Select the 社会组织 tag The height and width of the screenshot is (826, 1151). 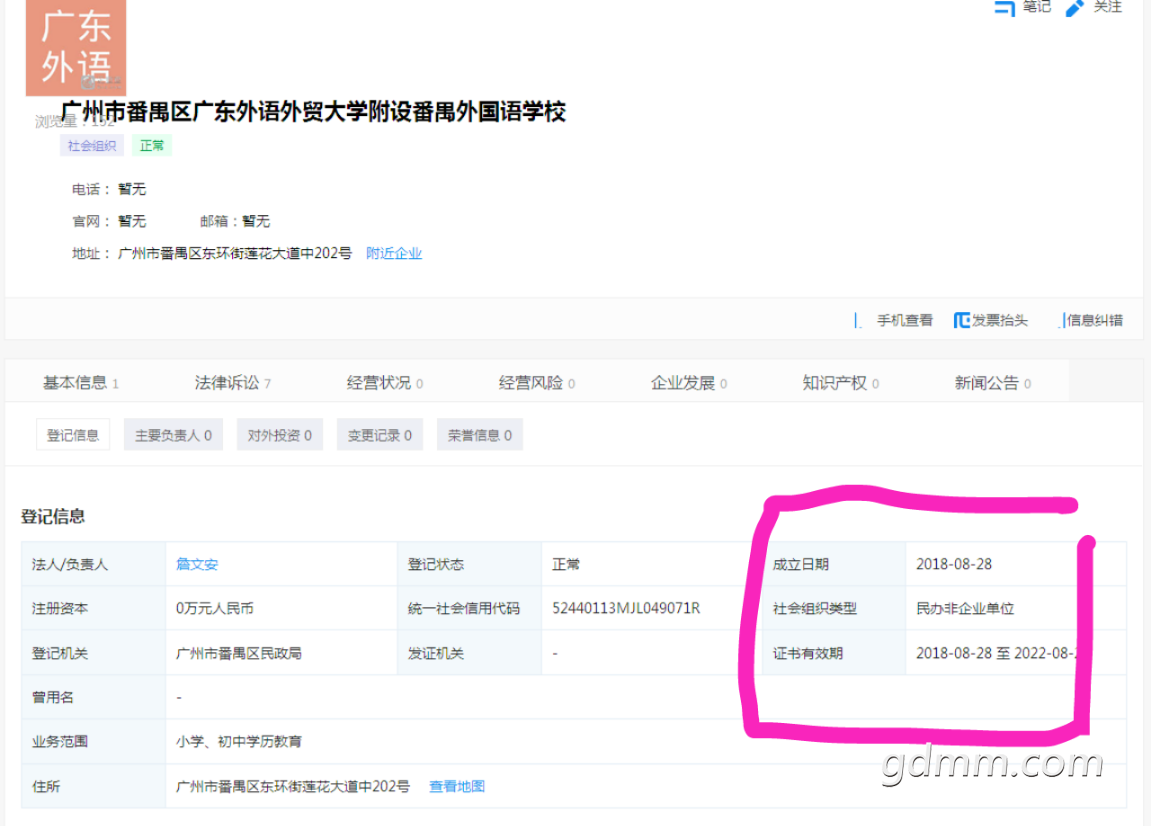click(92, 145)
